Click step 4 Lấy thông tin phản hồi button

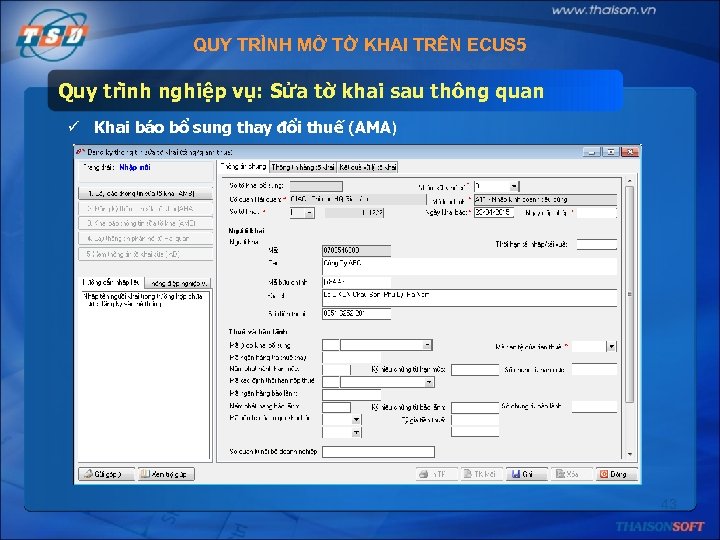[146, 238]
